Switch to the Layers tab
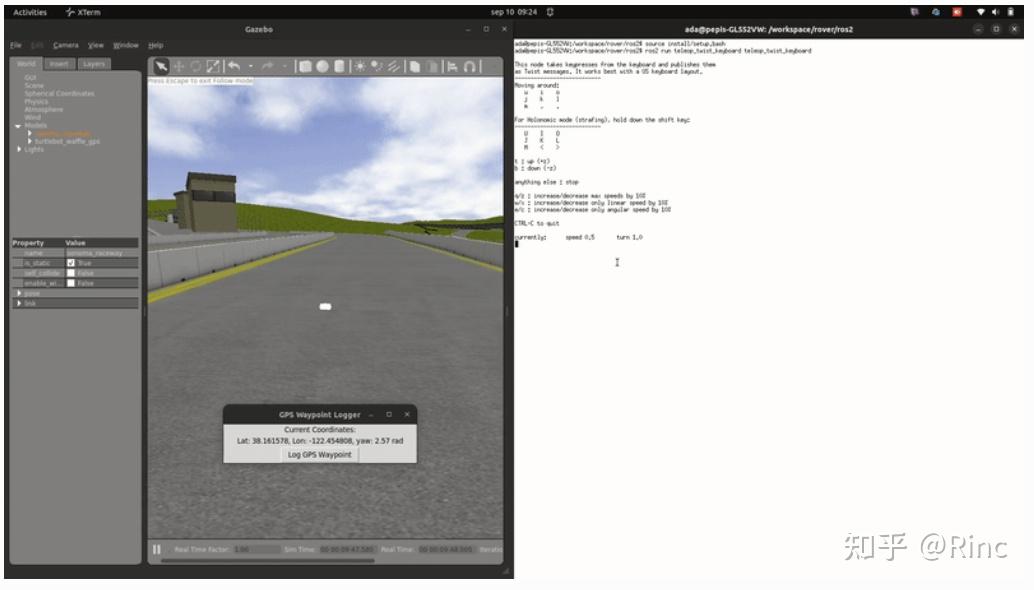 coord(94,64)
